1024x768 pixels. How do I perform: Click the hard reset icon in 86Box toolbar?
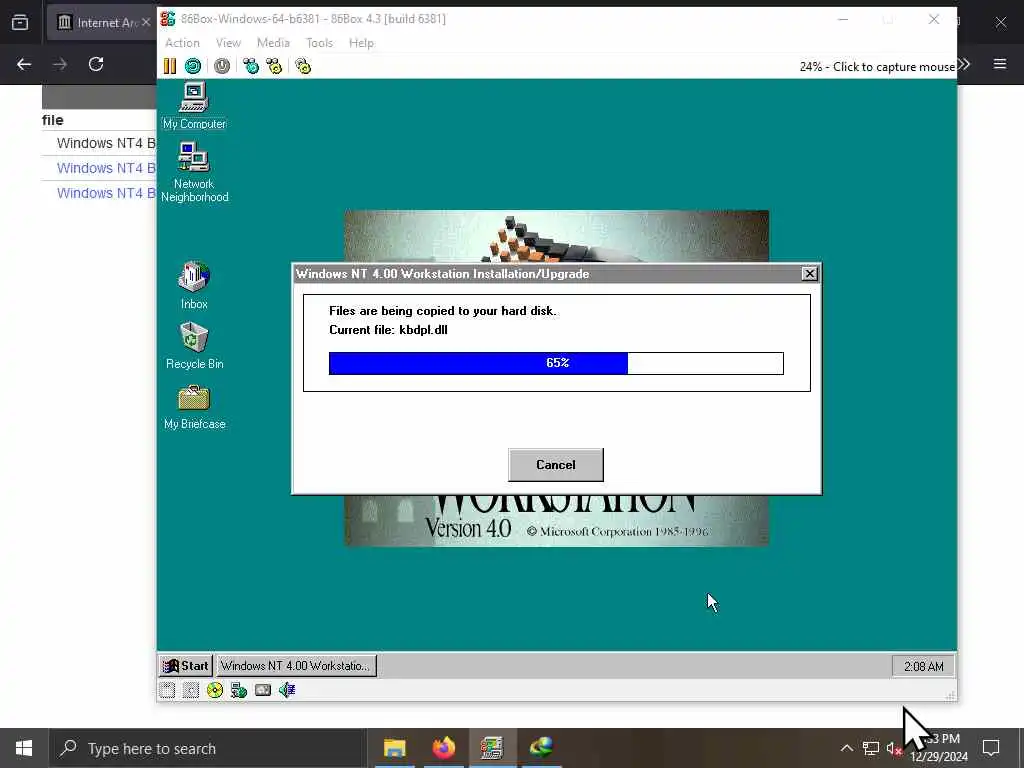(193, 66)
